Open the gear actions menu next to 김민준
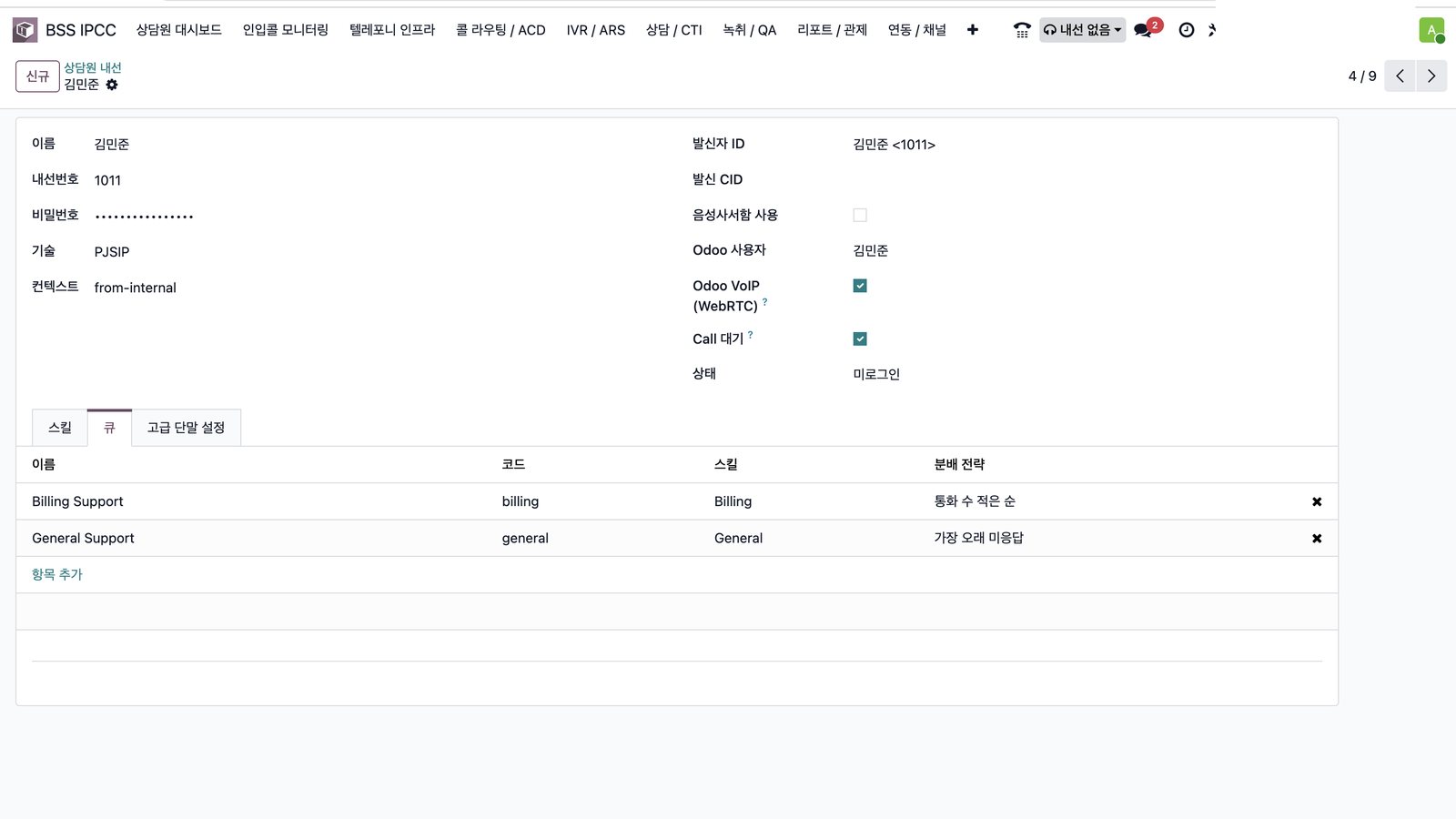 [112, 85]
